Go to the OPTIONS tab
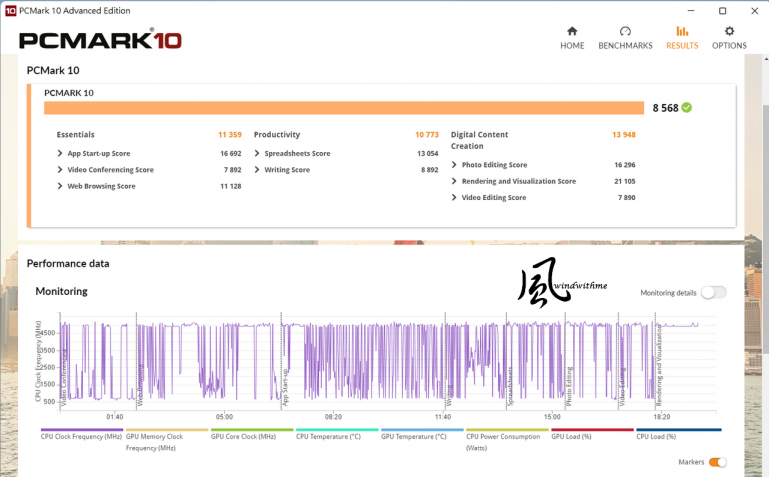Image resolution: width=769 pixels, height=477 pixels. (729, 45)
